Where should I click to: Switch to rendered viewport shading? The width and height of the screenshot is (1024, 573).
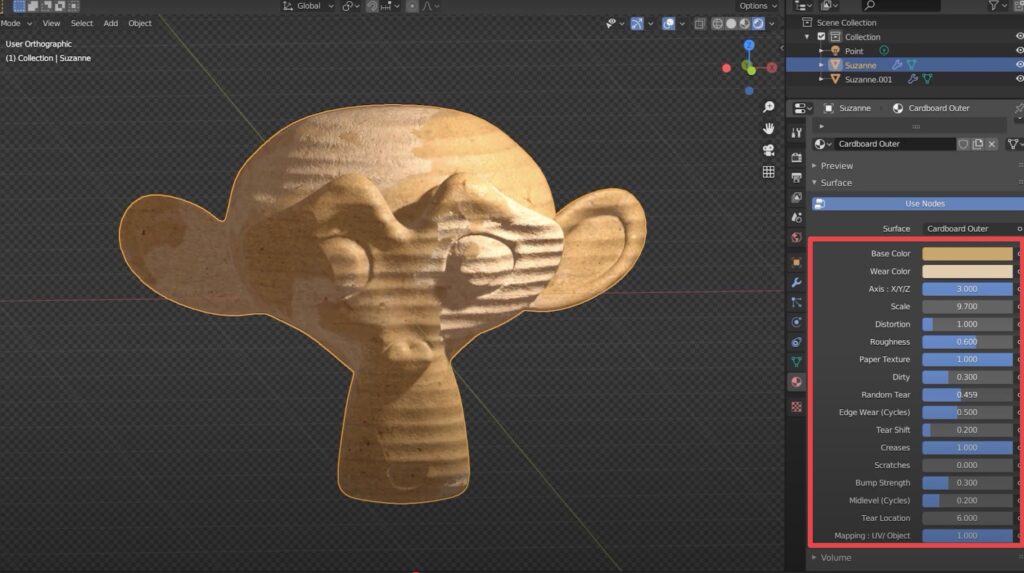[758, 24]
